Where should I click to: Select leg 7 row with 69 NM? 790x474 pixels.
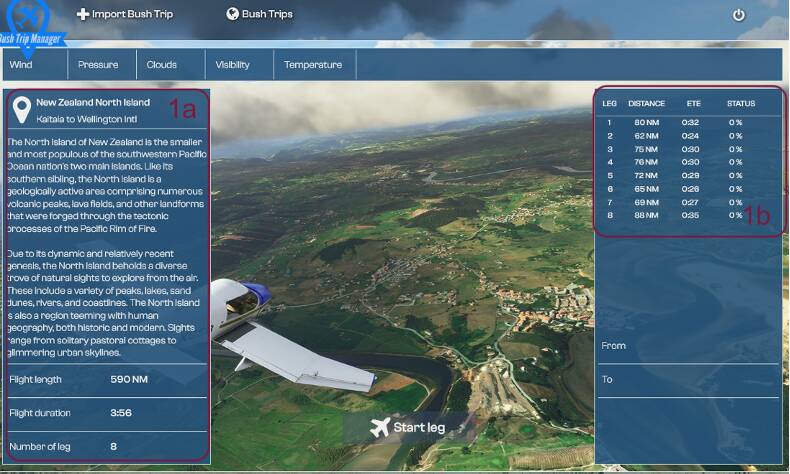coord(688,202)
